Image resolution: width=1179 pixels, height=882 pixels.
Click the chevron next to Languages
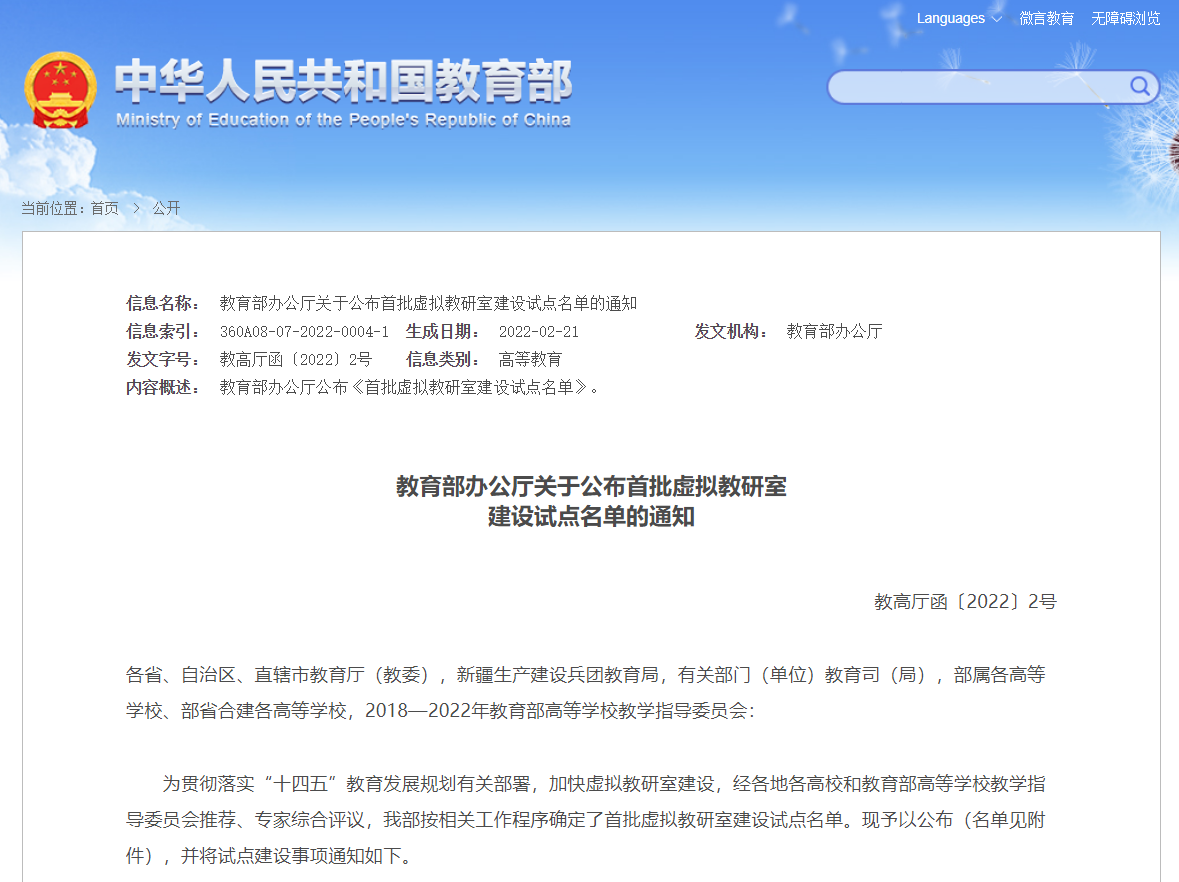994,18
